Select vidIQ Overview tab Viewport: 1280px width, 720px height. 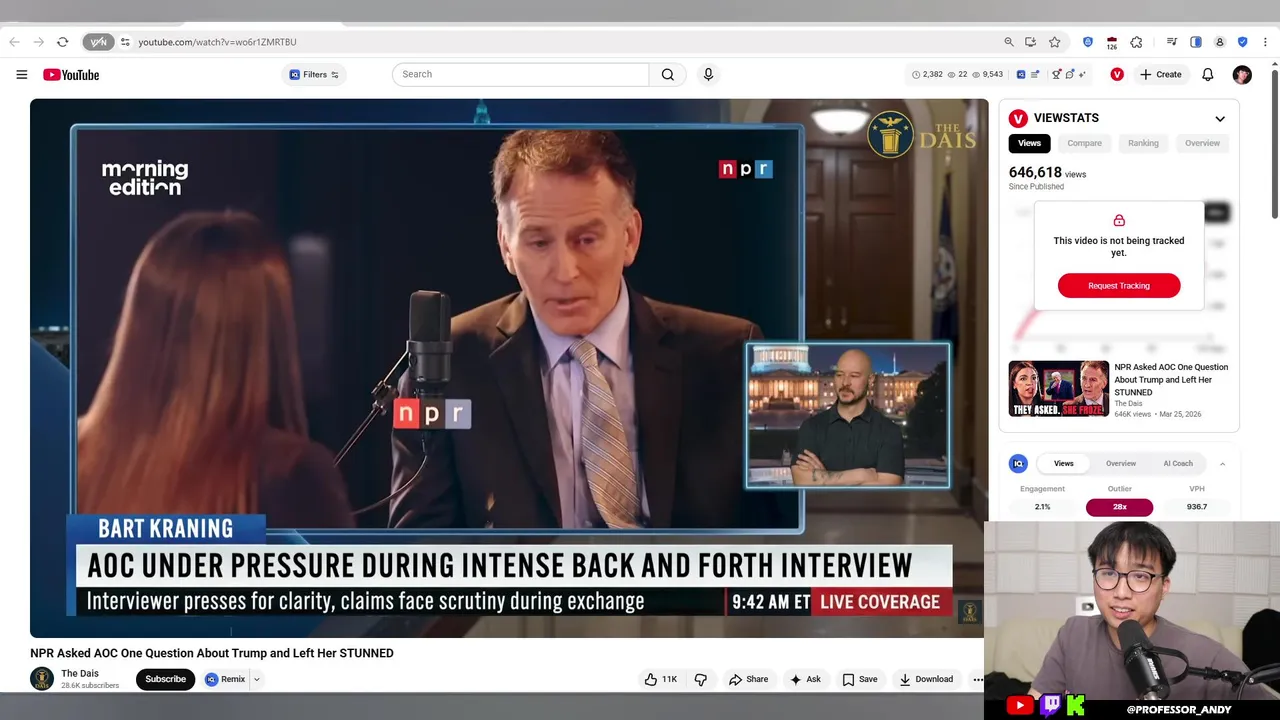[1121, 464]
